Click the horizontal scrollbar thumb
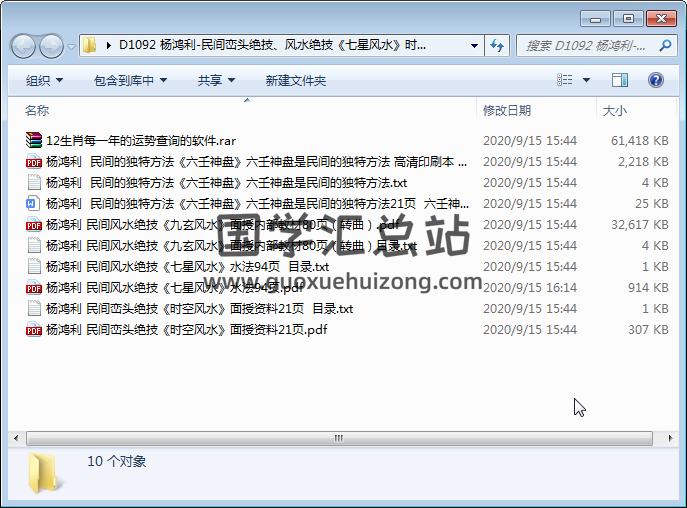 [339, 438]
